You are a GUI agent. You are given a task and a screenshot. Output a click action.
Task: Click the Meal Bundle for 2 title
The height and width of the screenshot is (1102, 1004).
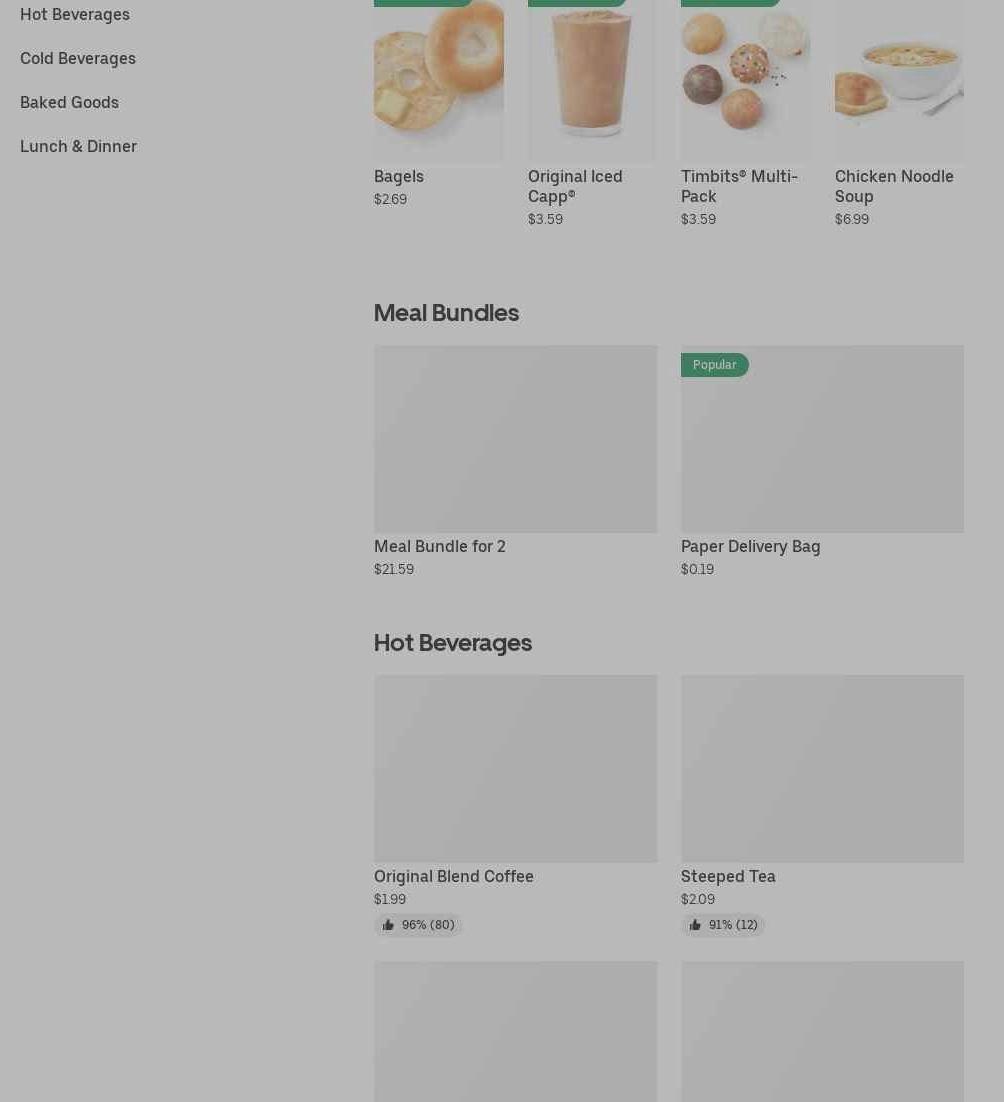pyautogui.click(x=440, y=546)
